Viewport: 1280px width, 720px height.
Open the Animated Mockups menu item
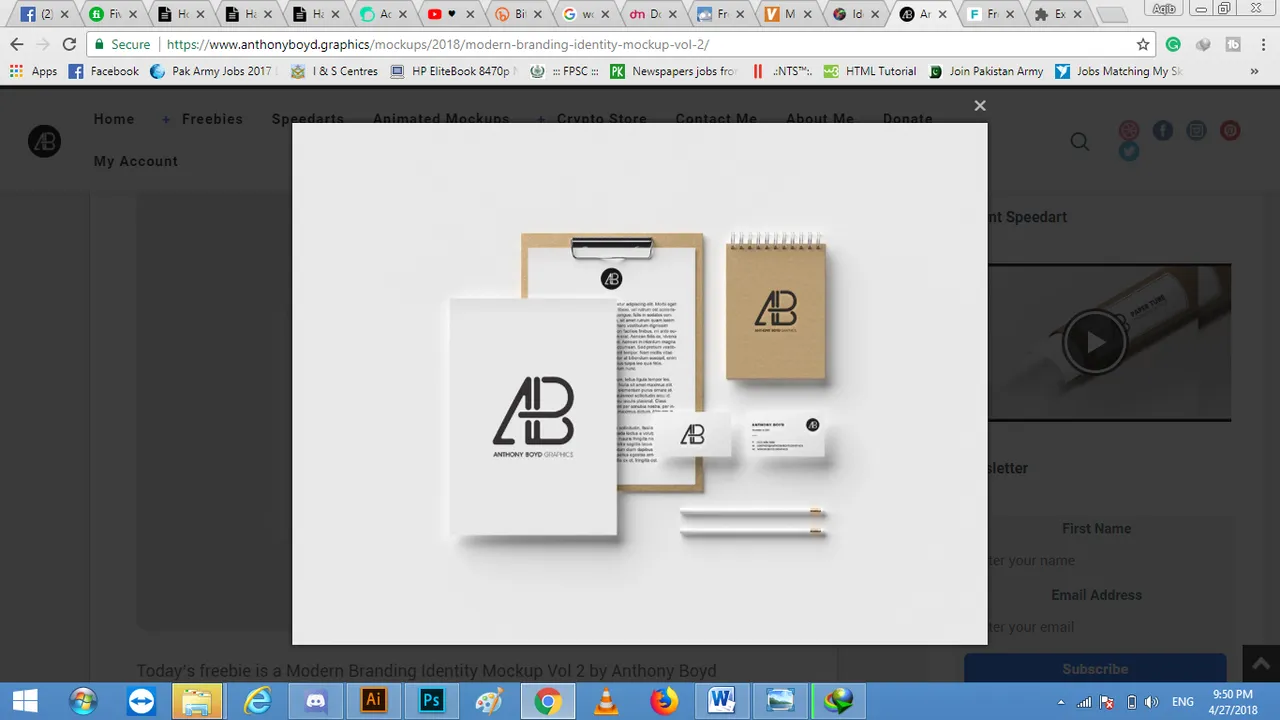click(x=441, y=119)
